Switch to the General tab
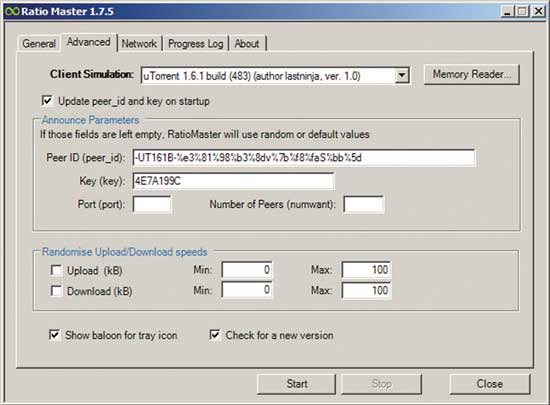The image size is (550, 405). [x=39, y=43]
